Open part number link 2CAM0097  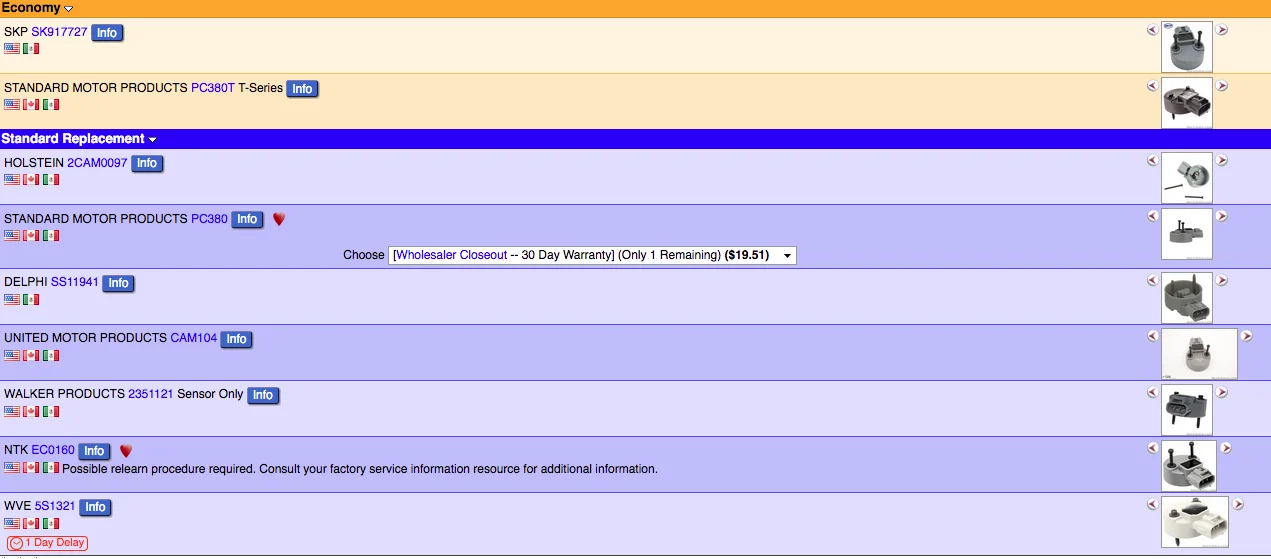(97, 162)
